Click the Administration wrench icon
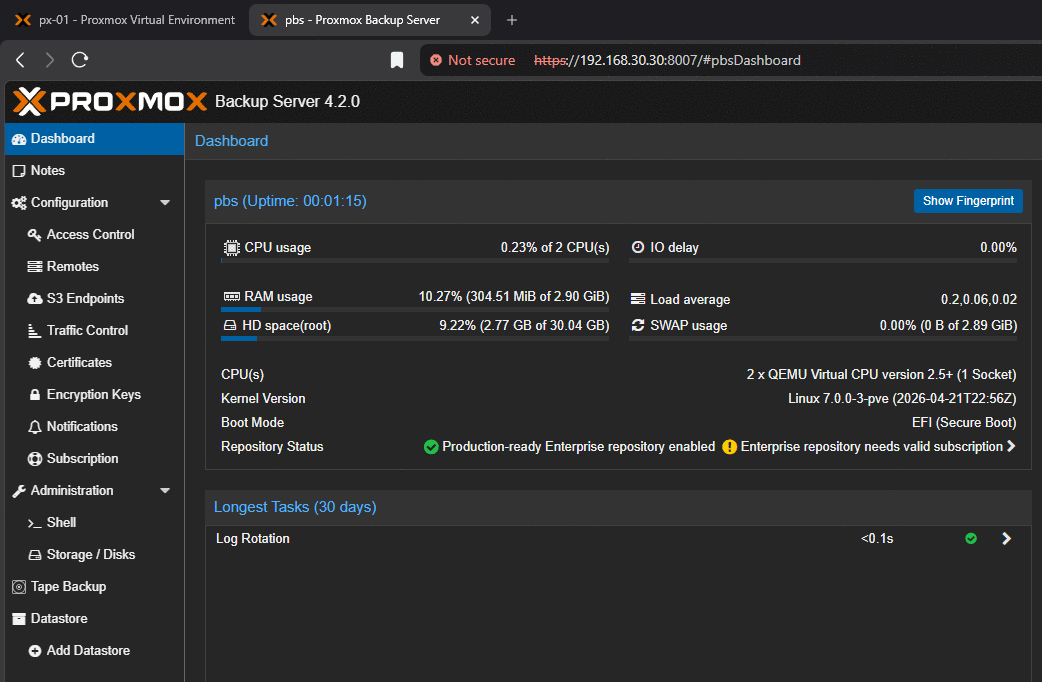 [19, 491]
